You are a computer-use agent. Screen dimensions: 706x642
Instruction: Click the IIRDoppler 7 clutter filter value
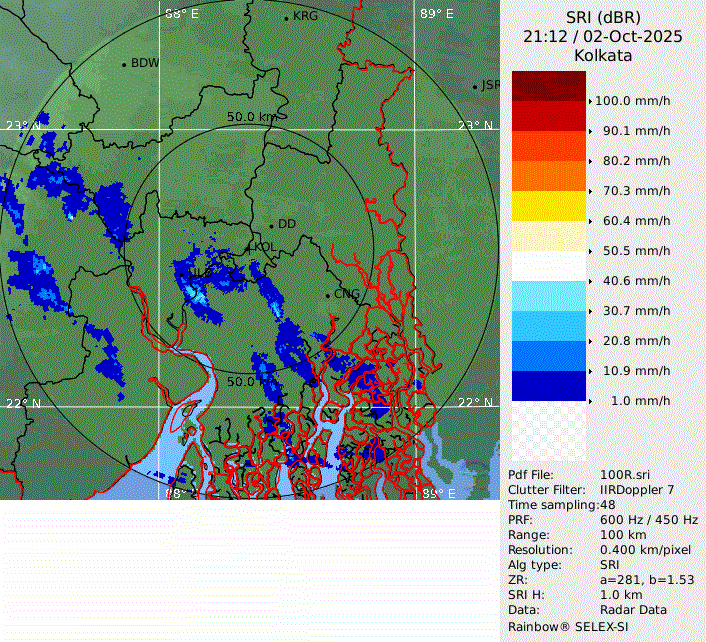coord(635,490)
